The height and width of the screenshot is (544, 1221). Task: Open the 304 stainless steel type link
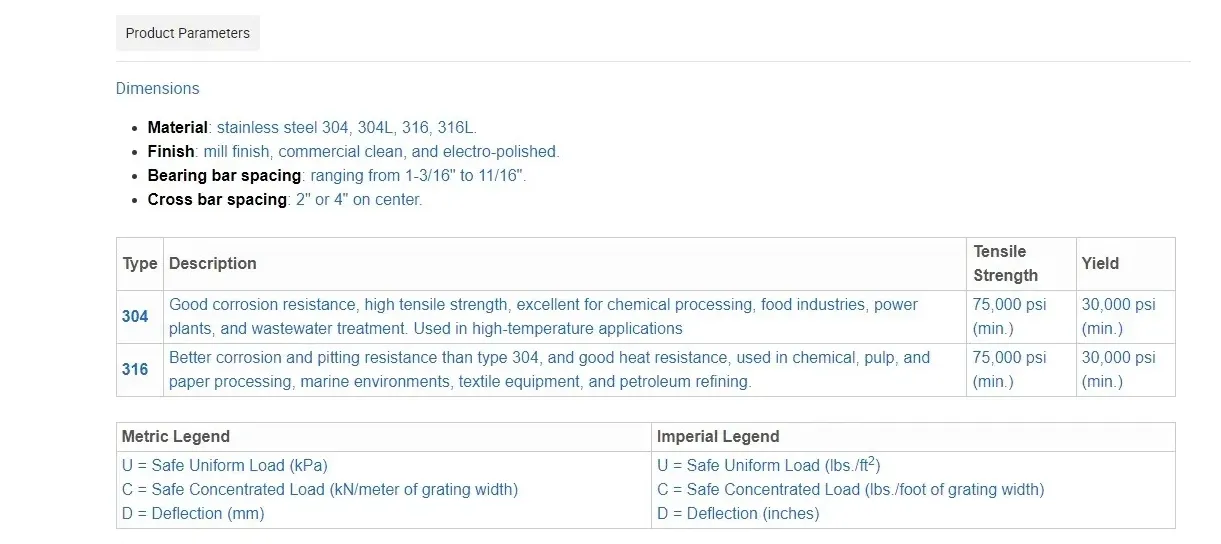[x=135, y=316]
